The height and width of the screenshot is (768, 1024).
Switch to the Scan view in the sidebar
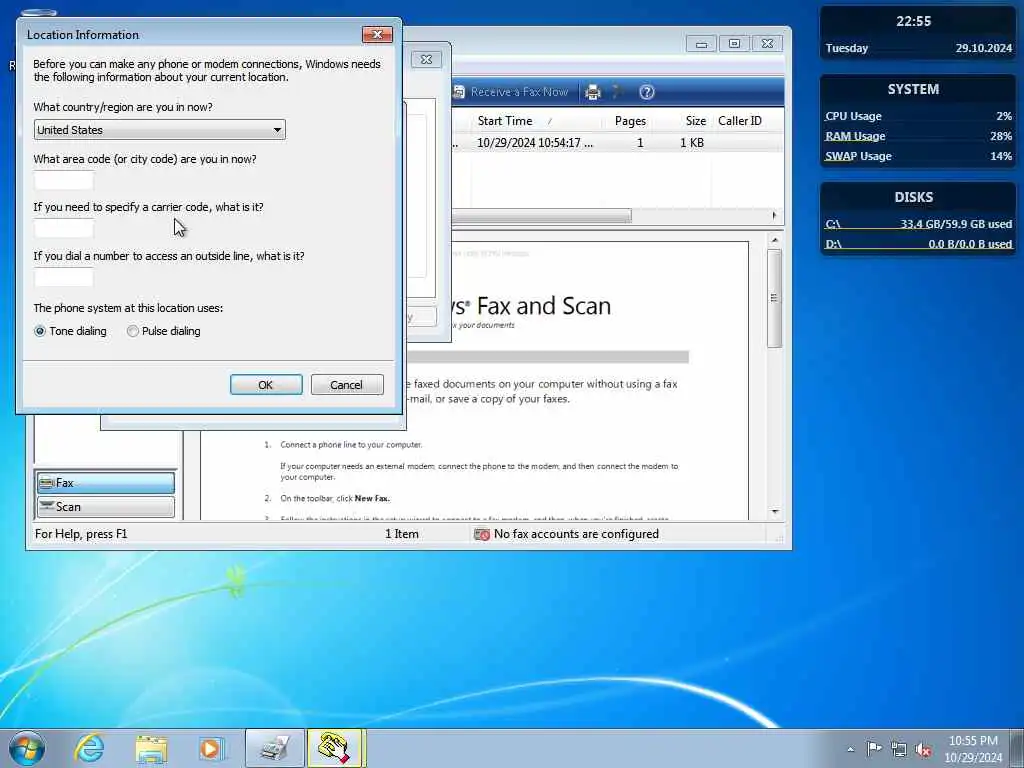[106, 507]
